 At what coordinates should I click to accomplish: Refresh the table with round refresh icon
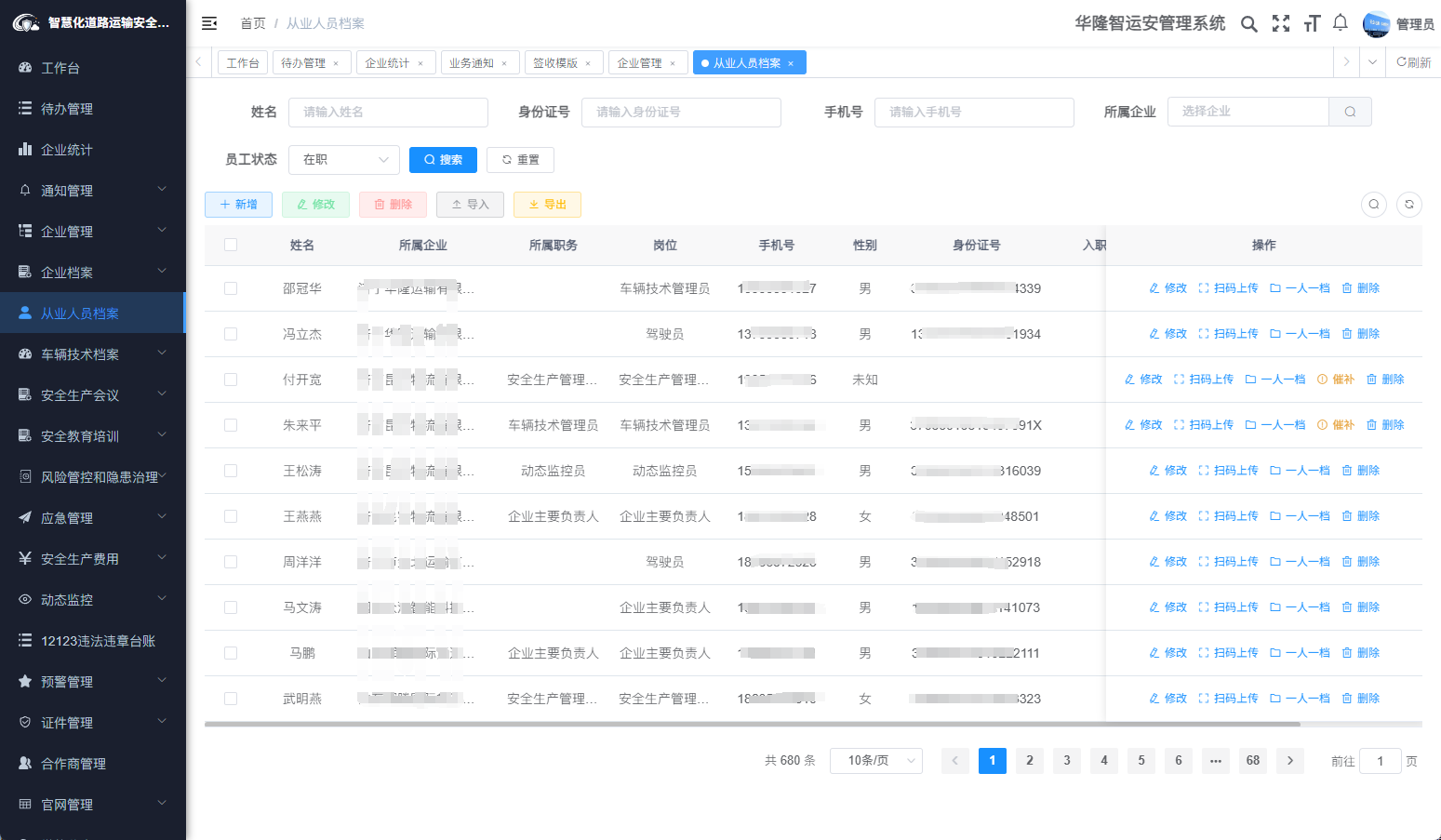[x=1409, y=205]
